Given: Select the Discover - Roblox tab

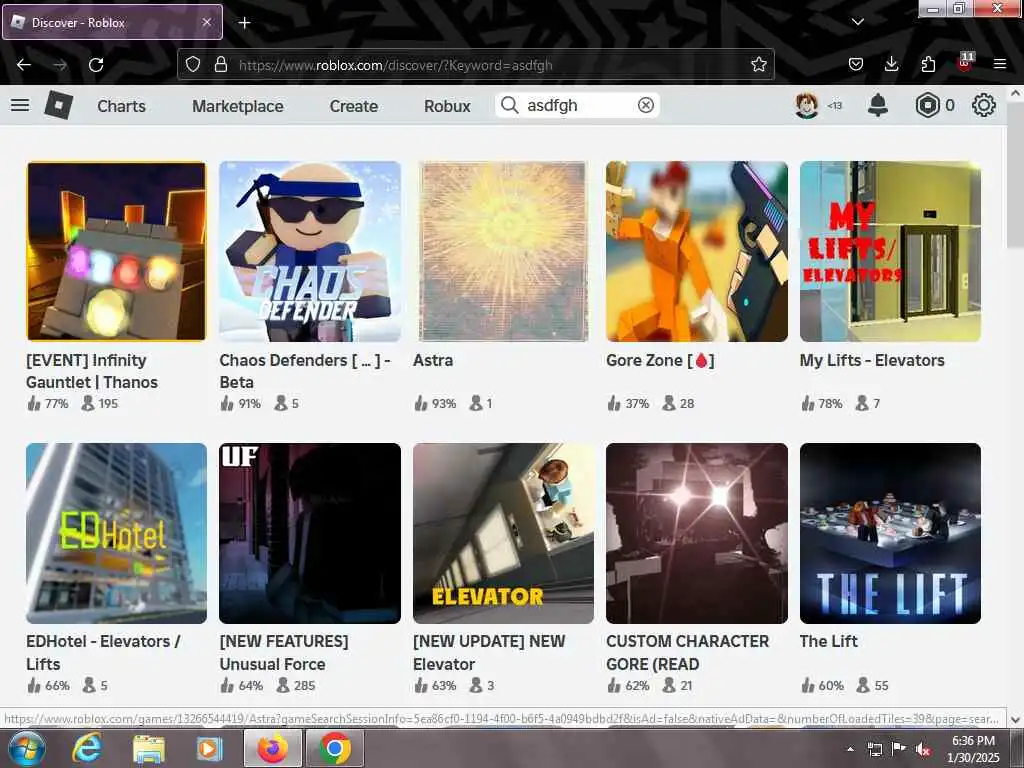Looking at the screenshot, I should (112, 22).
